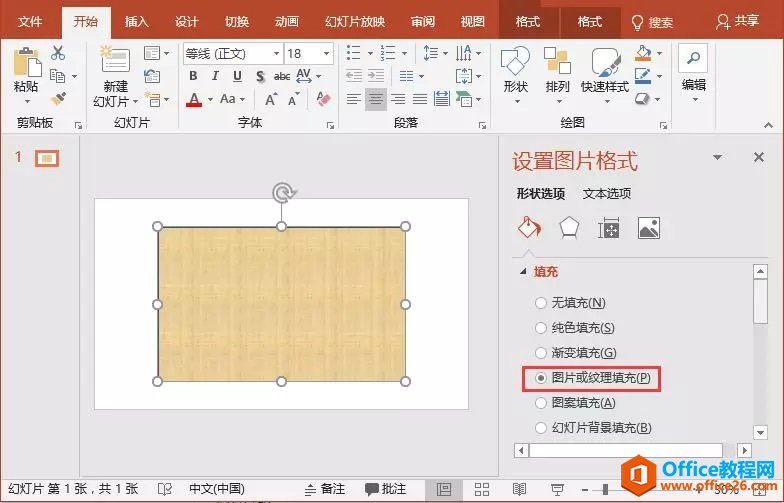This screenshot has width=784, height=503.
Task: Switch to 文本选项 (Text Options)
Action: click(x=607, y=194)
